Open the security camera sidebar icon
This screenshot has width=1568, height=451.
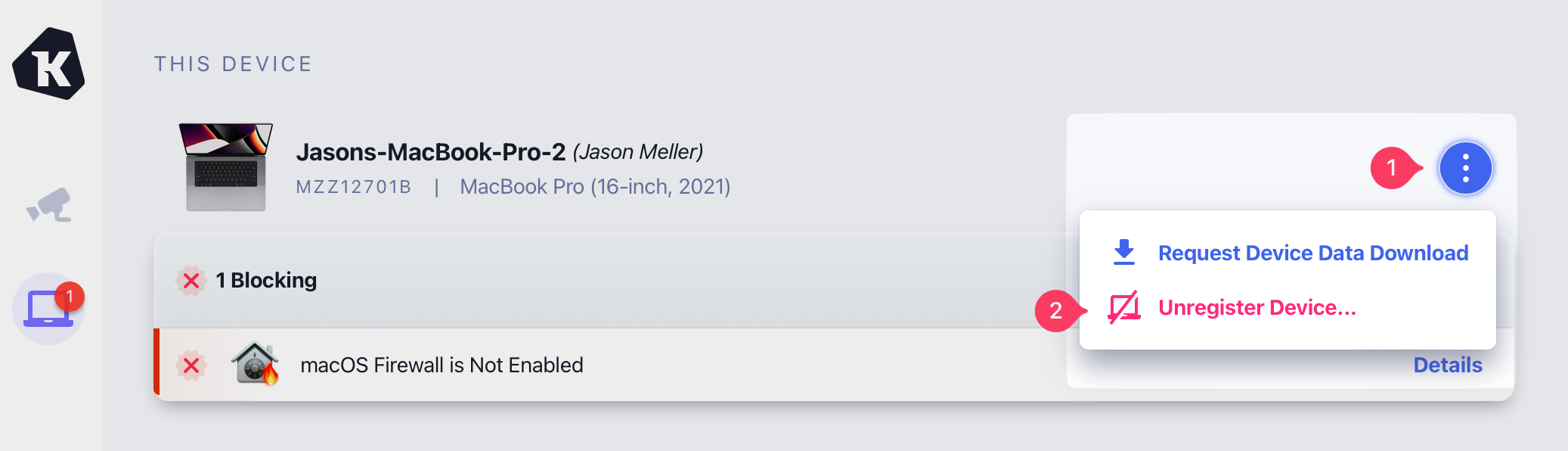(x=49, y=205)
